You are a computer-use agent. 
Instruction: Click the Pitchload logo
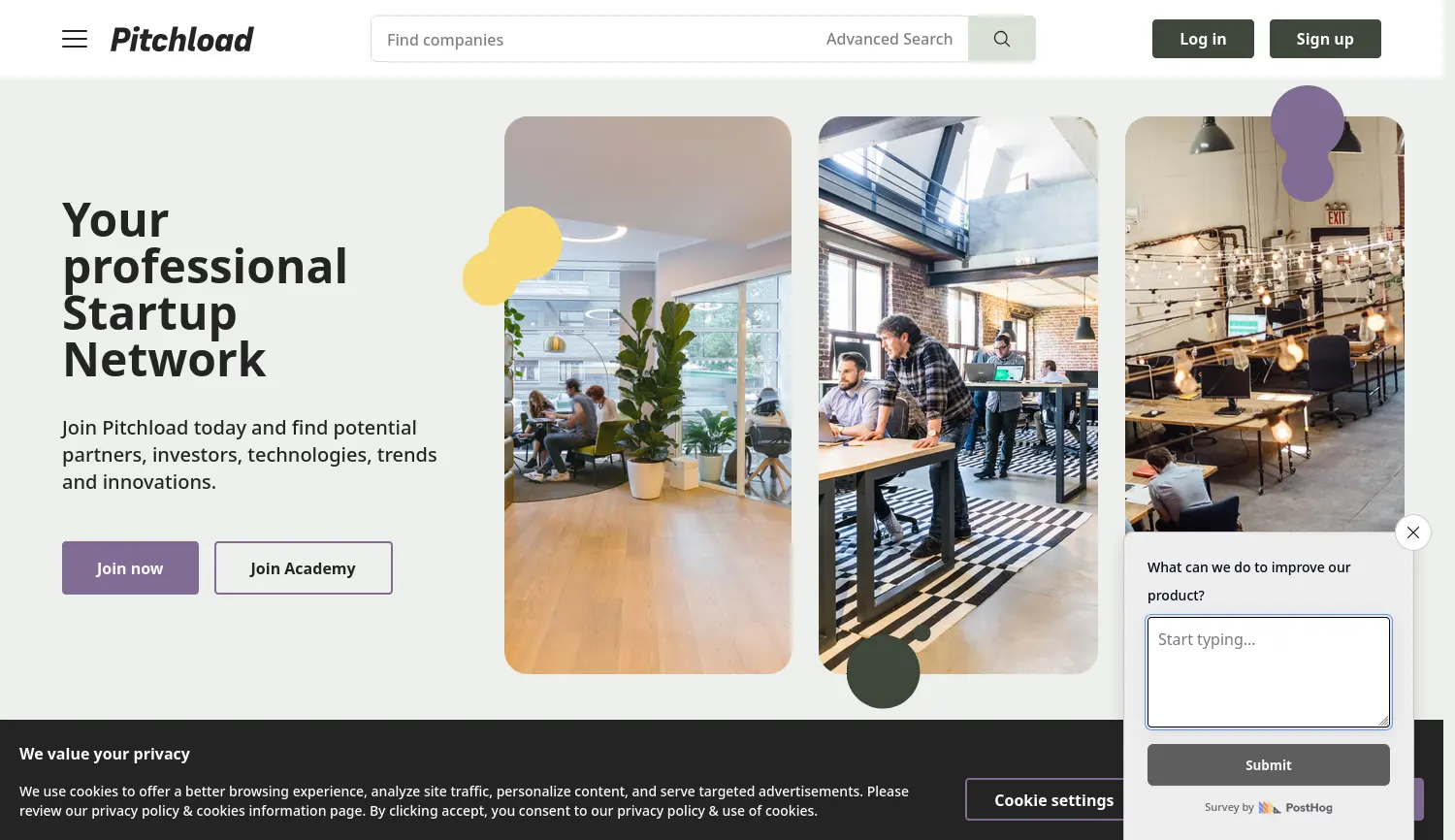coord(182,39)
